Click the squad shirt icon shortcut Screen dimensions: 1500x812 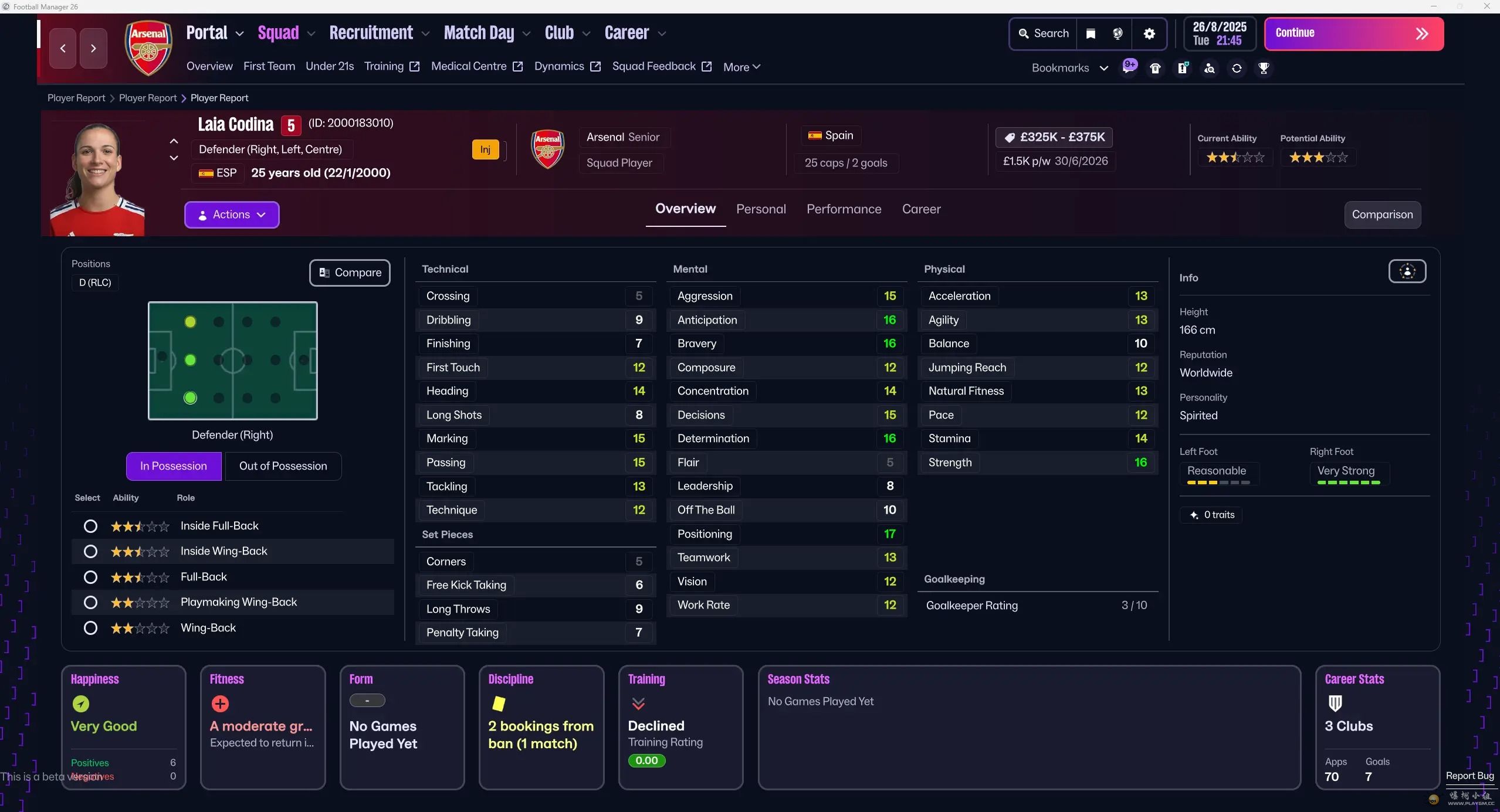click(x=1155, y=69)
